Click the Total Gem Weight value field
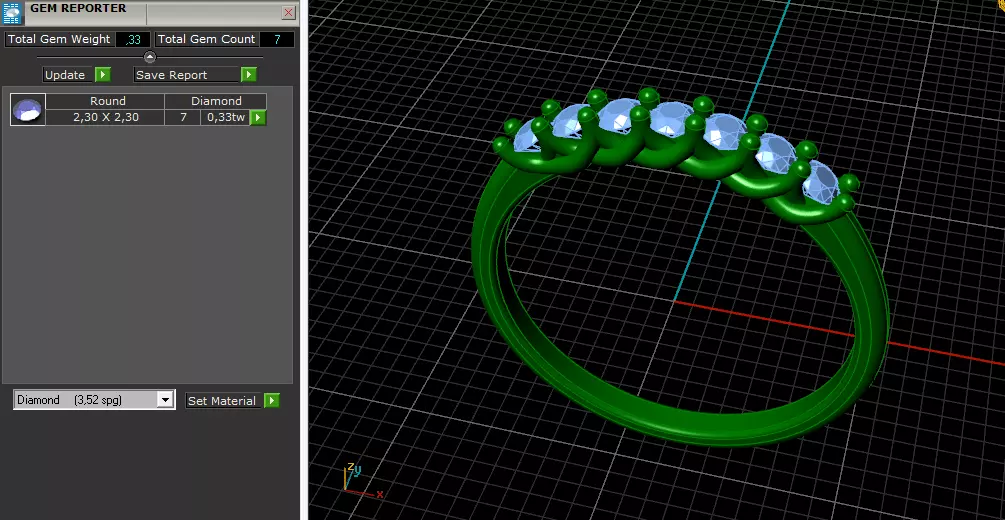This screenshot has height=520, width=1005. (x=133, y=39)
